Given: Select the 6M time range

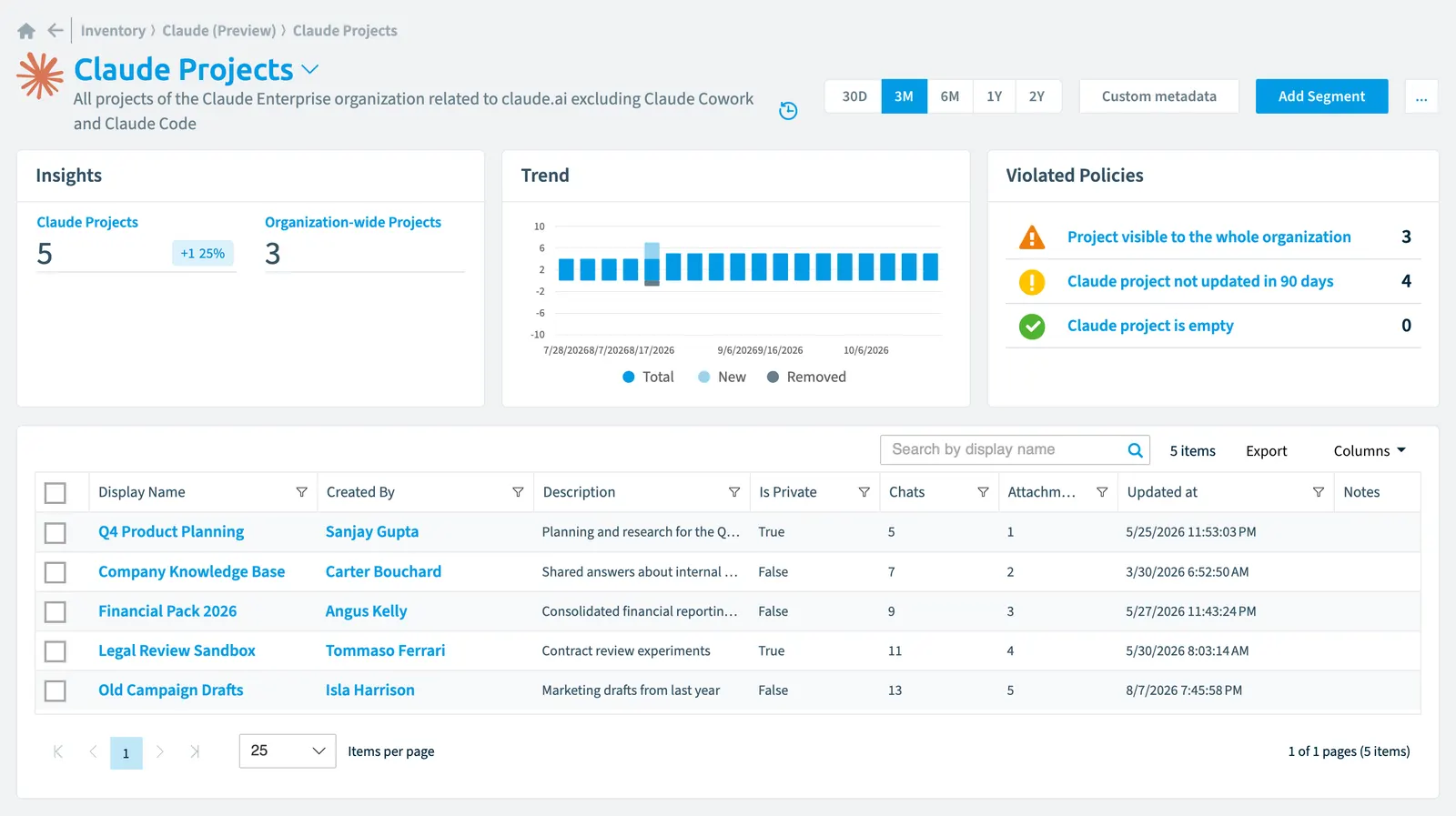Looking at the screenshot, I should pos(950,96).
